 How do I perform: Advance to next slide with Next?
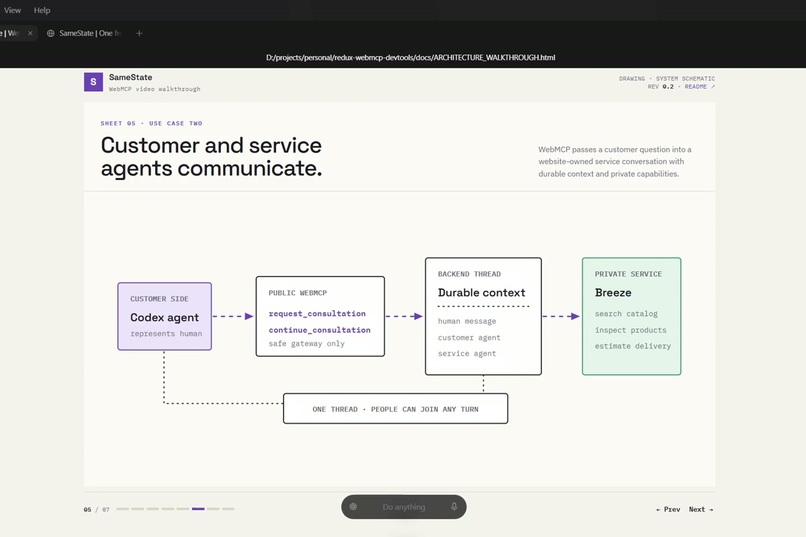point(701,509)
